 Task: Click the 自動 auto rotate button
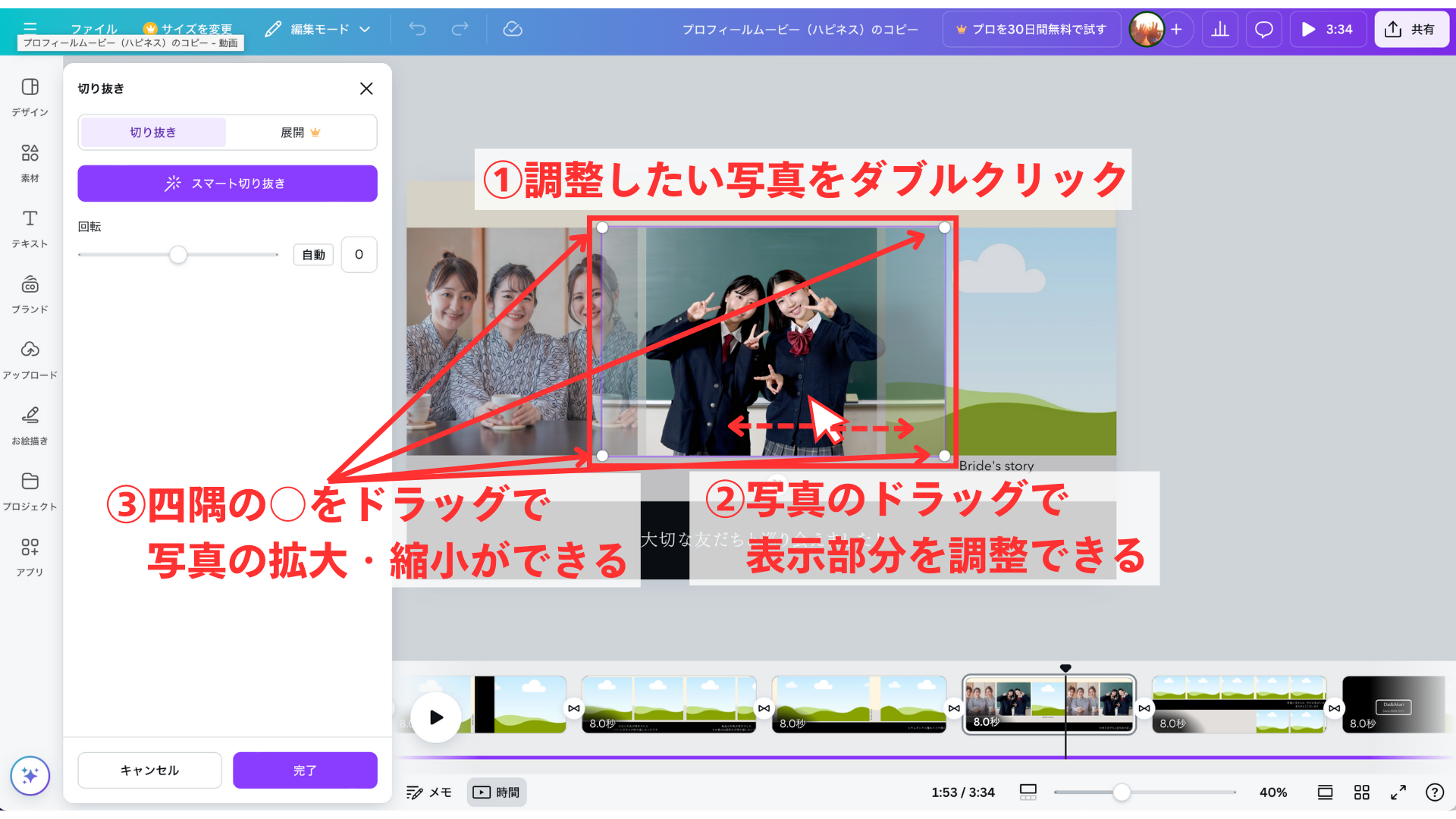[313, 255]
